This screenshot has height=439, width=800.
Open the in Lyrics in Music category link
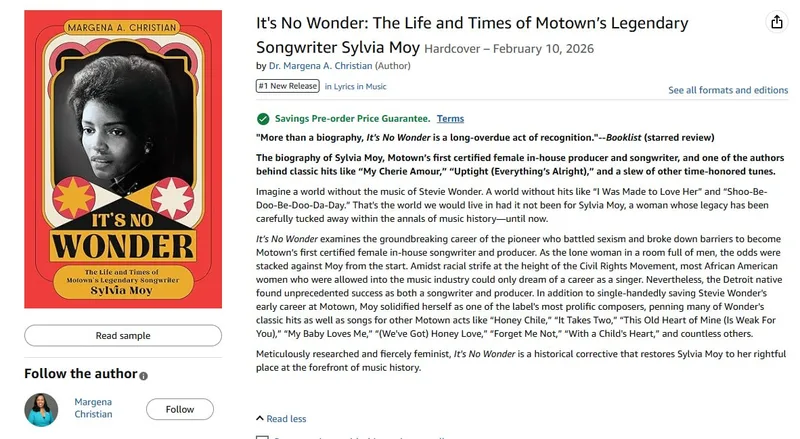(356, 86)
